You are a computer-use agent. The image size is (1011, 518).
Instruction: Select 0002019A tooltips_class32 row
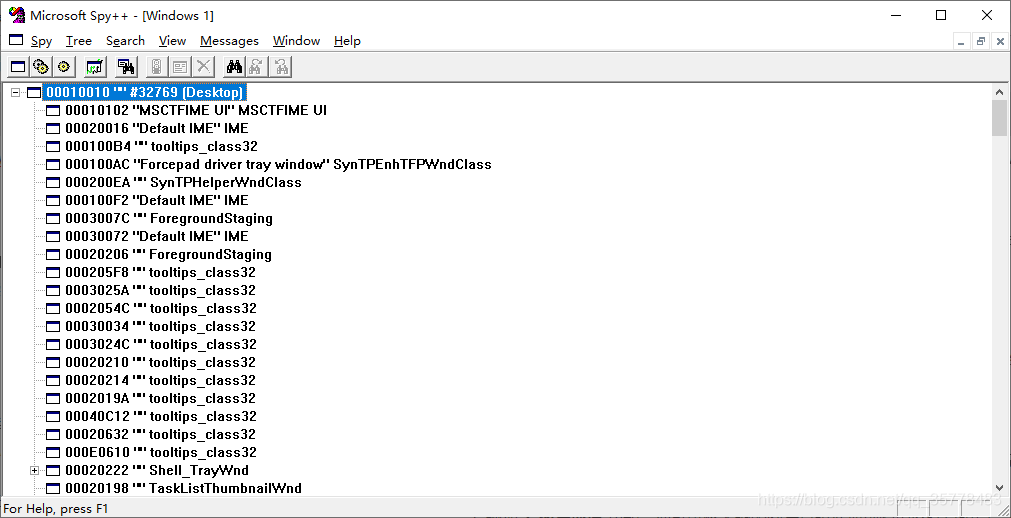(160, 399)
